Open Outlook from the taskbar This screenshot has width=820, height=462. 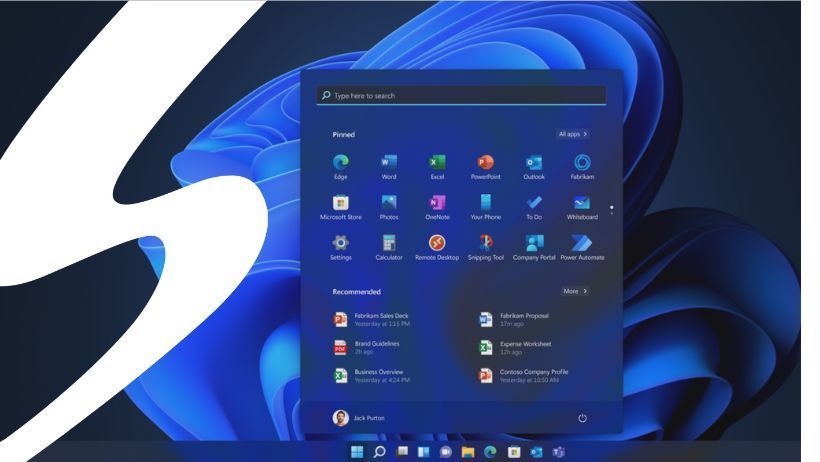pos(536,452)
